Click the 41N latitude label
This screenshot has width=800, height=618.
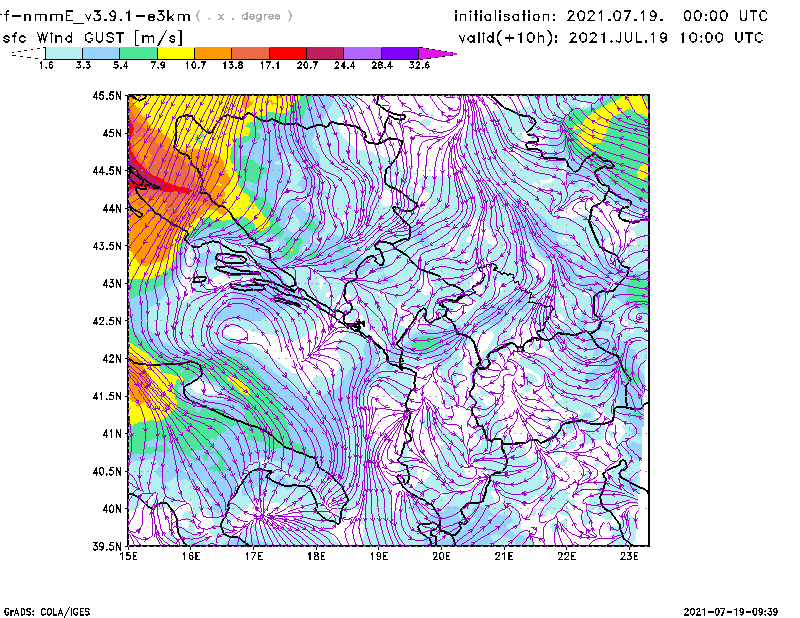click(112, 434)
